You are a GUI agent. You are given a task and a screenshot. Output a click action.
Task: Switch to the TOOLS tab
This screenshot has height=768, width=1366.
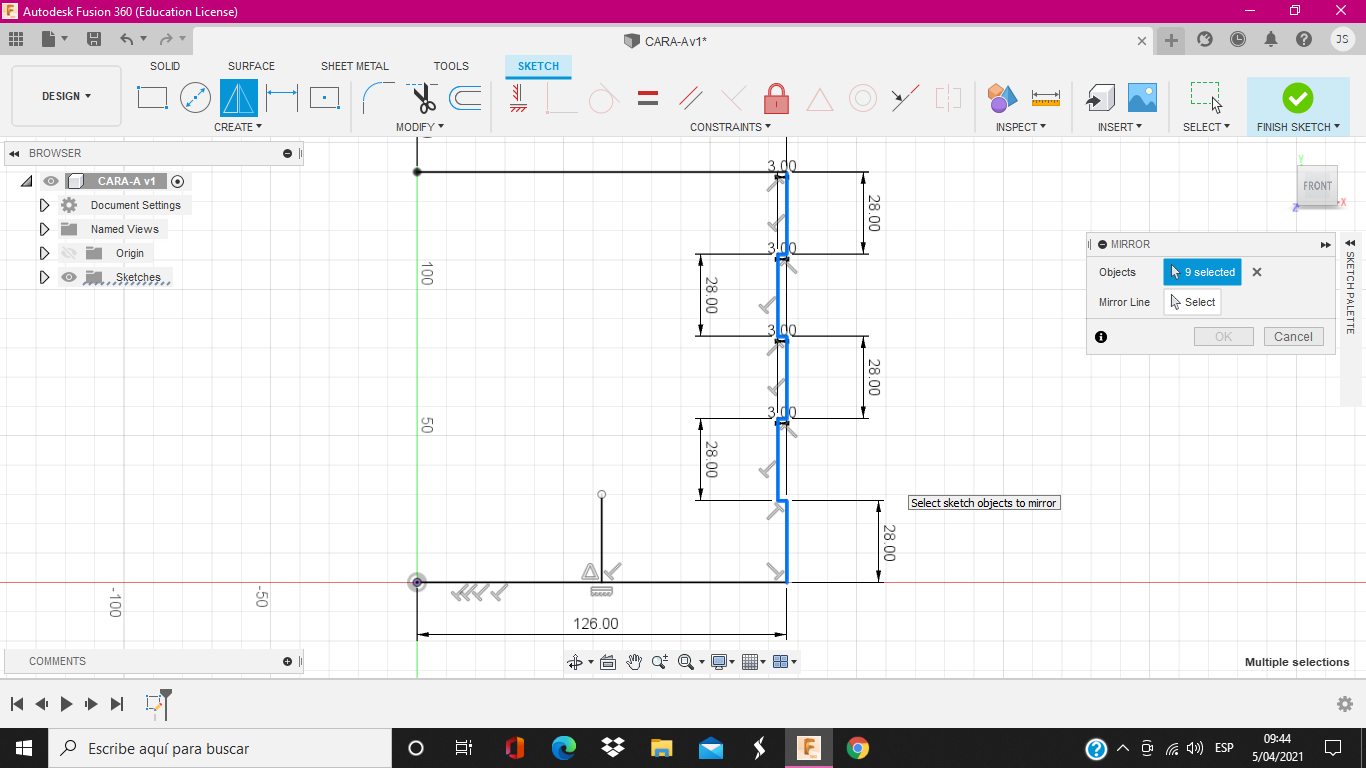coord(451,66)
